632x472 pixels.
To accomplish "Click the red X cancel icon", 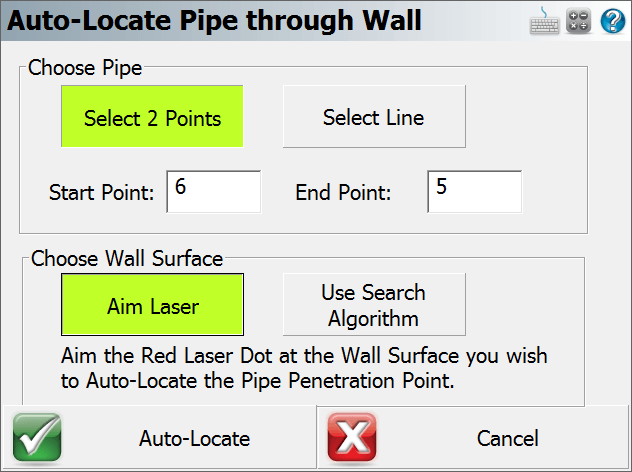I will 352,437.
